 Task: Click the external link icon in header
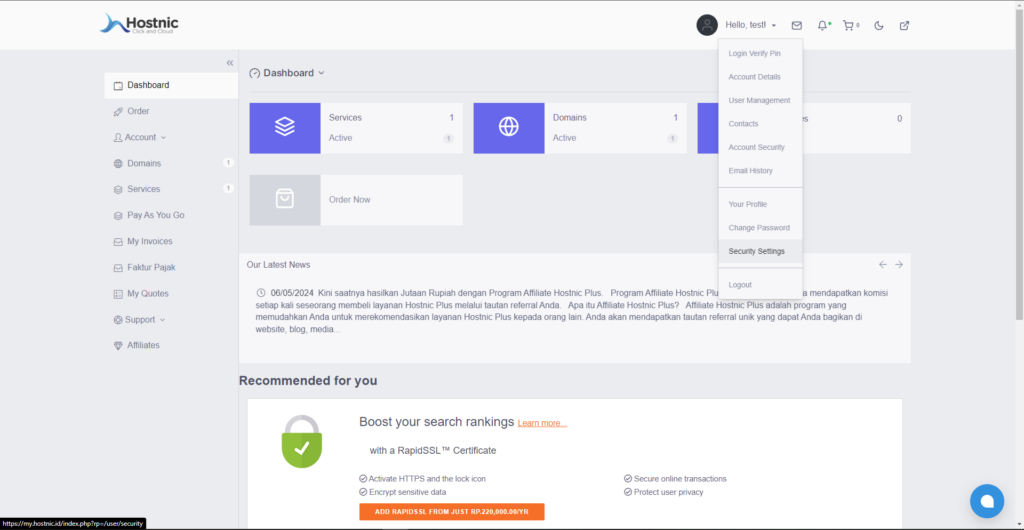tap(904, 25)
